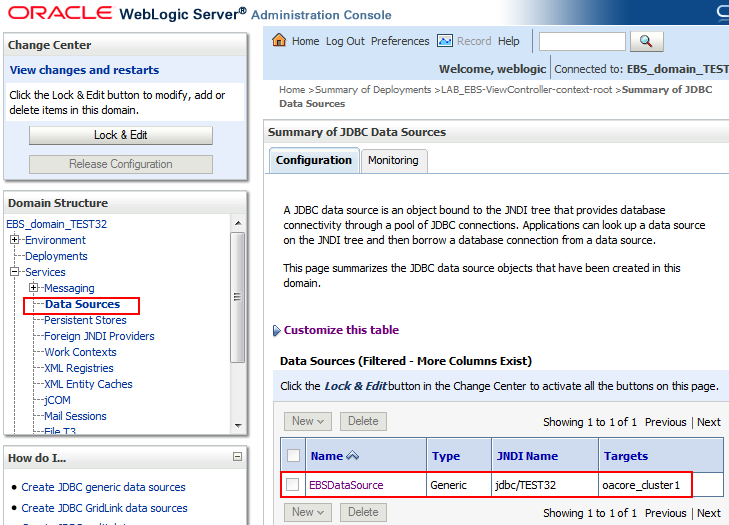Open Foreign JNDI Providers tree item
This screenshot has width=729, height=525.
point(99,336)
